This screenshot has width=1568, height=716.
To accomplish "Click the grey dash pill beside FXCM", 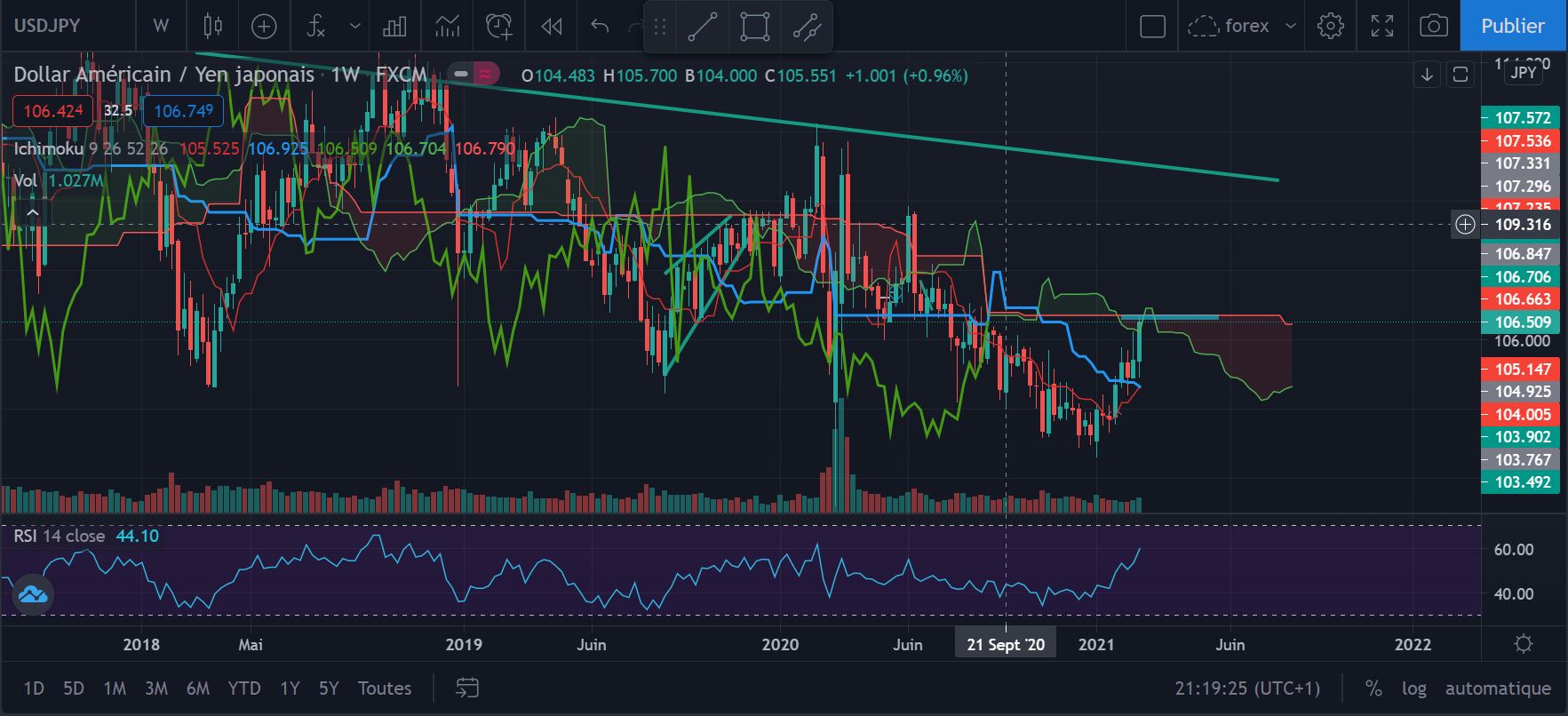I will pyautogui.click(x=461, y=75).
